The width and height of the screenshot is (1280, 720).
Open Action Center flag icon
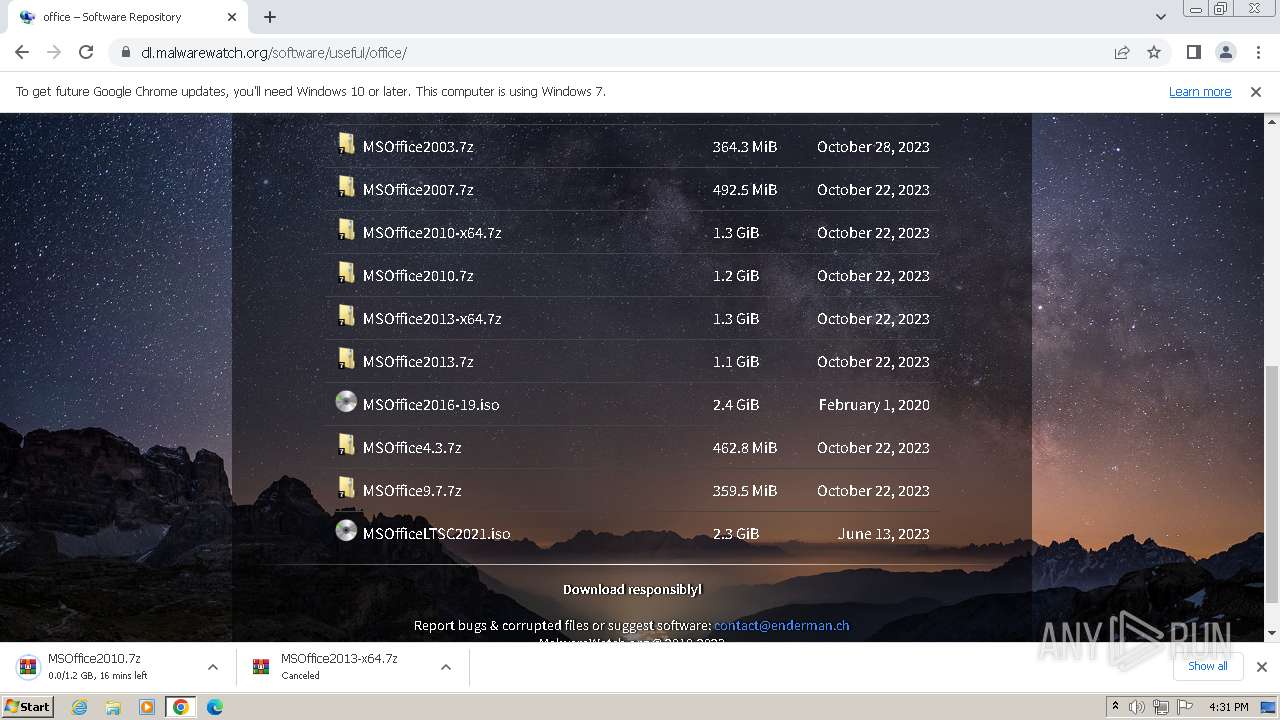click(1185, 707)
